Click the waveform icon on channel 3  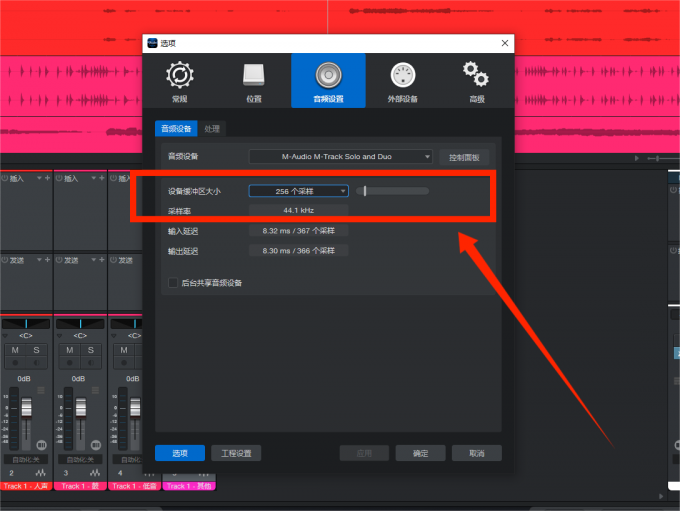point(95,473)
